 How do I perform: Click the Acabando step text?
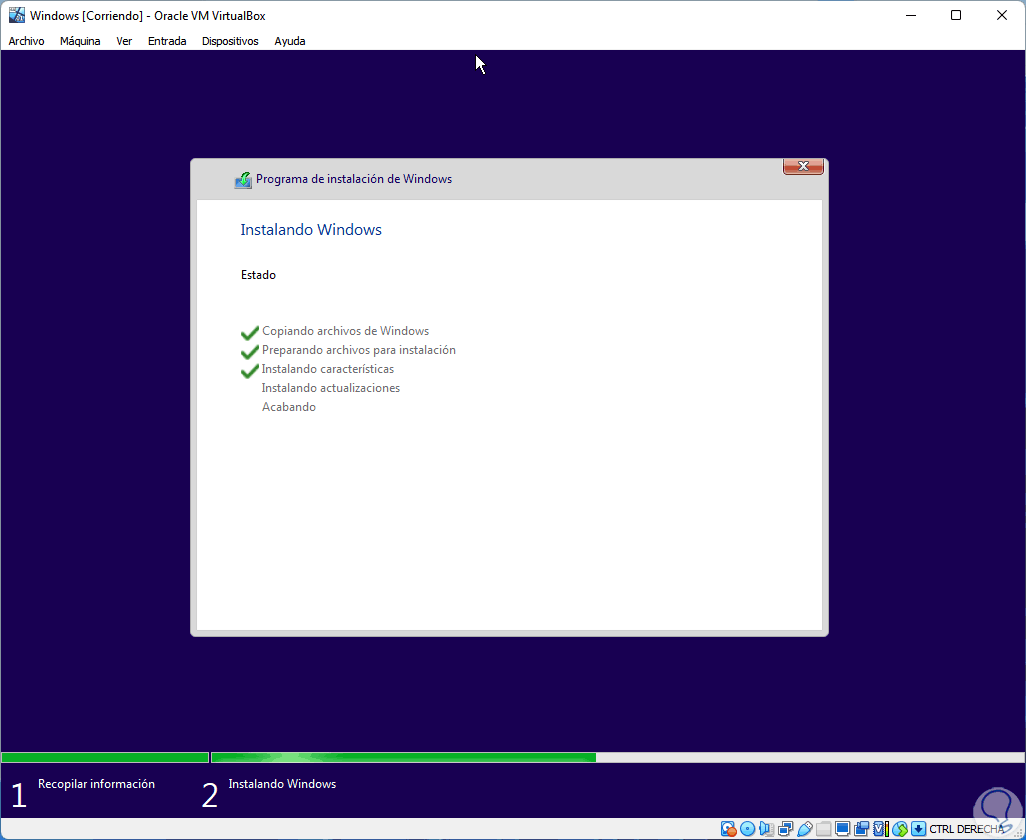coord(289,407)
